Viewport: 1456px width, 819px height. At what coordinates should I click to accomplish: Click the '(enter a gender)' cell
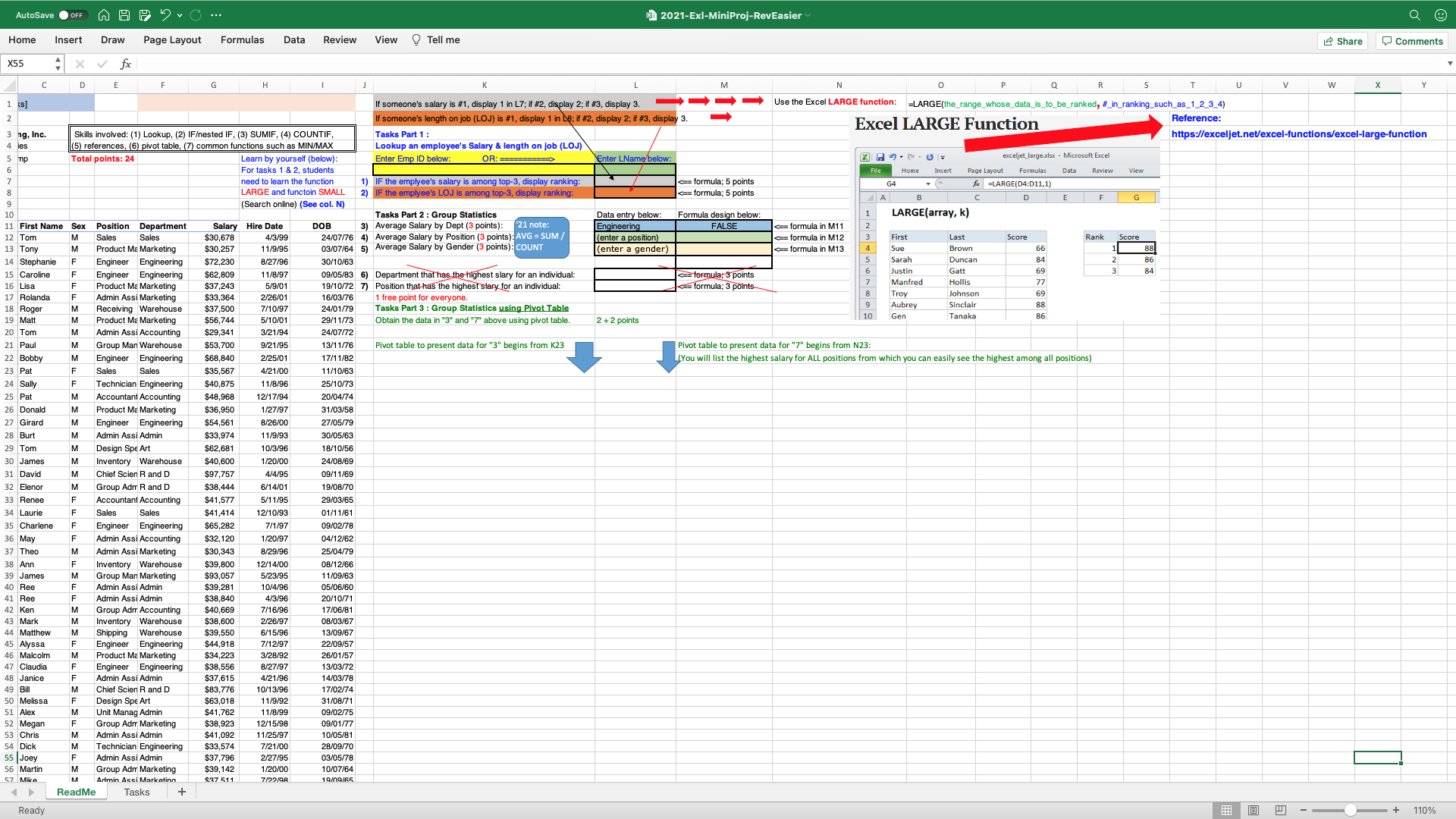635,249
